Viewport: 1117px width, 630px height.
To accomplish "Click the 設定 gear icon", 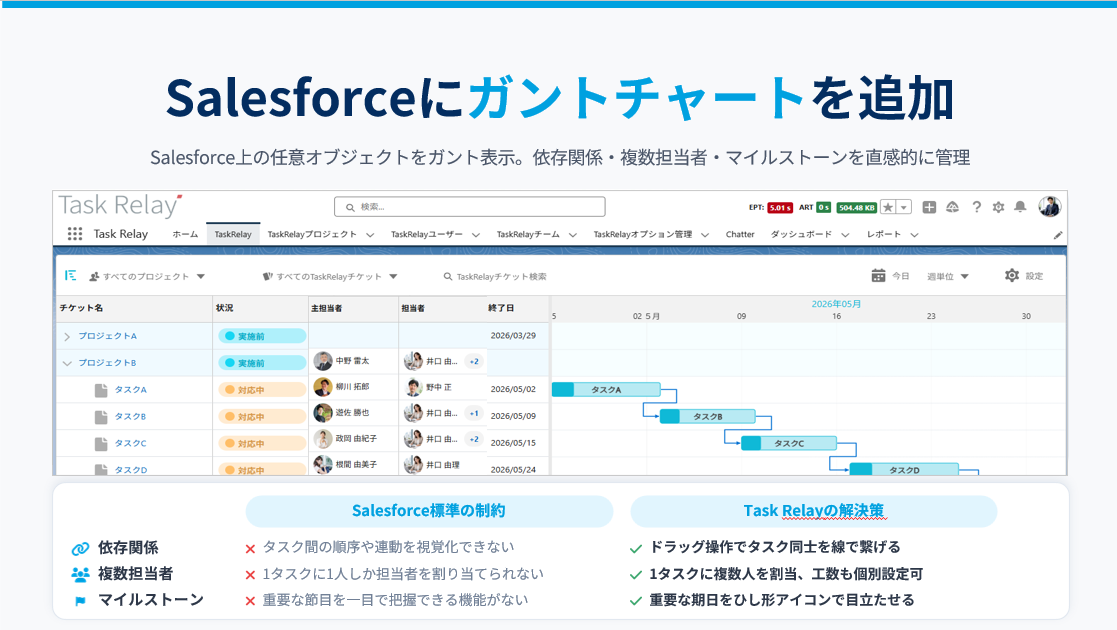I will (1012, 275).
